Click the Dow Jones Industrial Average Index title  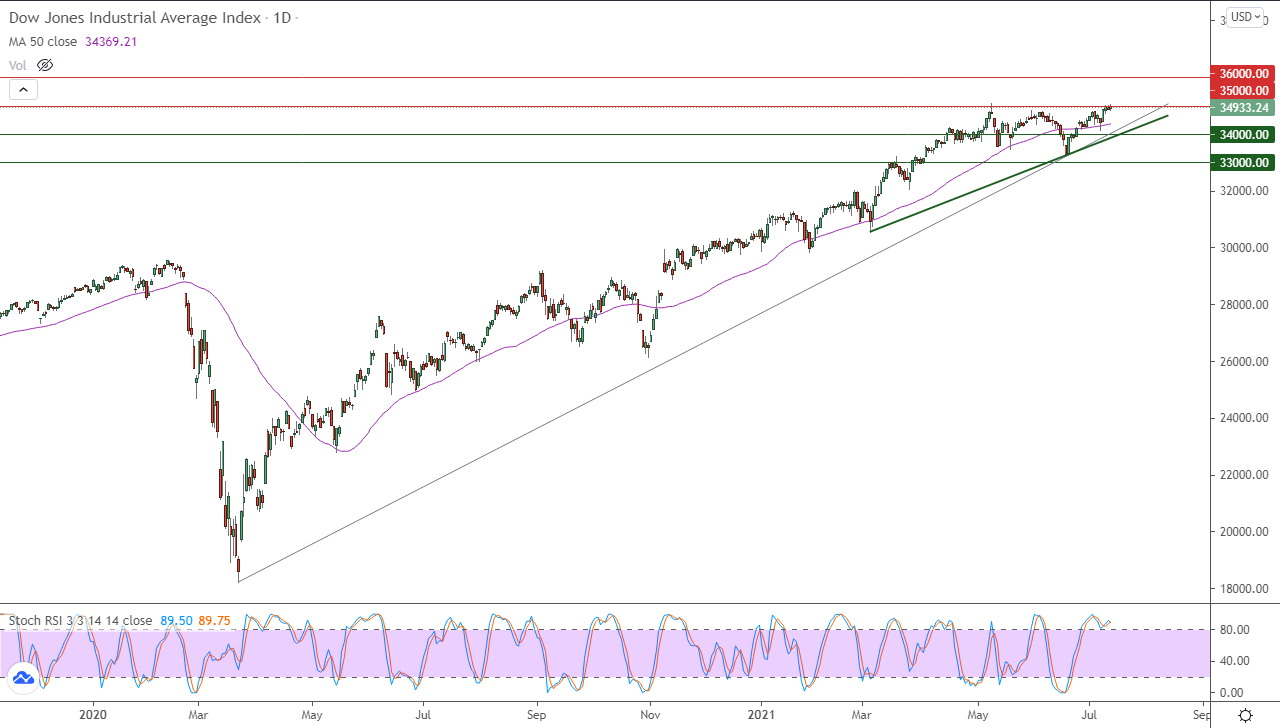coord(136,18)
